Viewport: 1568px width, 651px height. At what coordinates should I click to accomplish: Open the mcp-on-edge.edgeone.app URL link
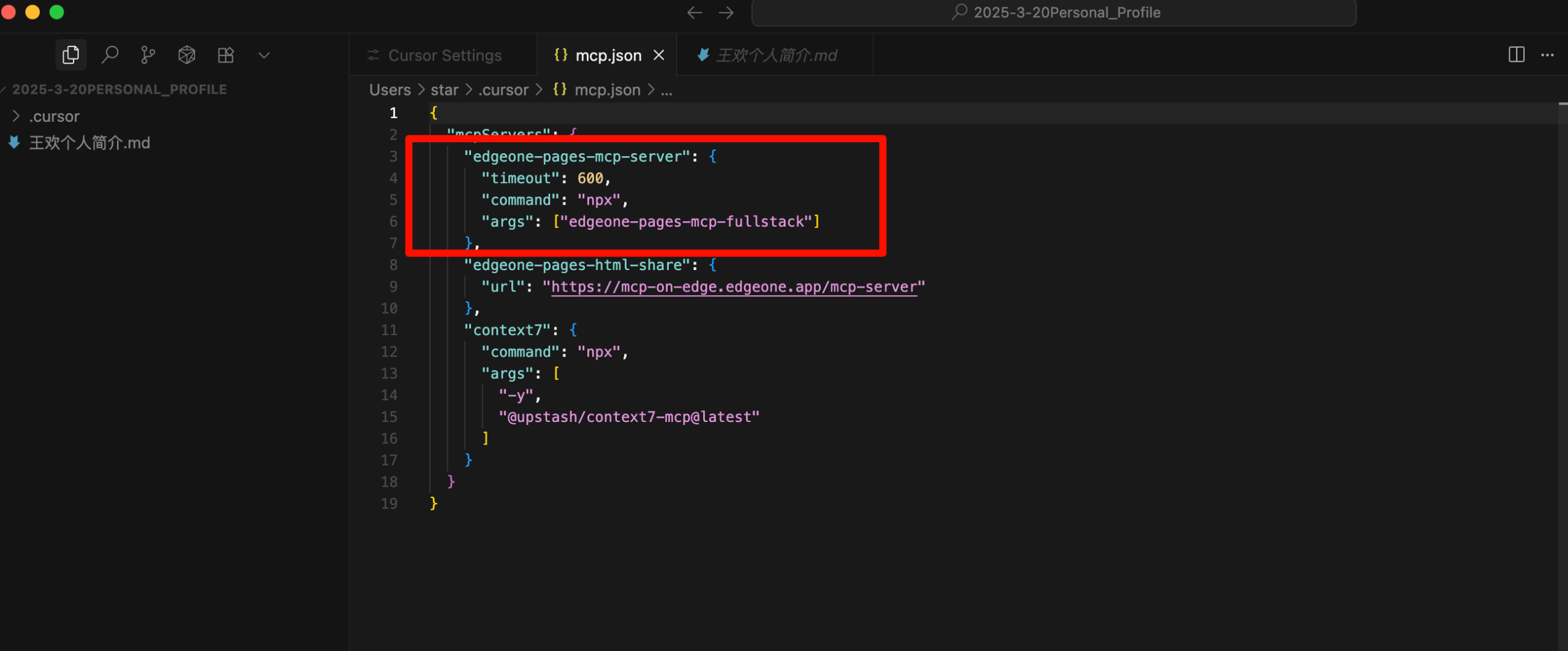tap(733, 287)
